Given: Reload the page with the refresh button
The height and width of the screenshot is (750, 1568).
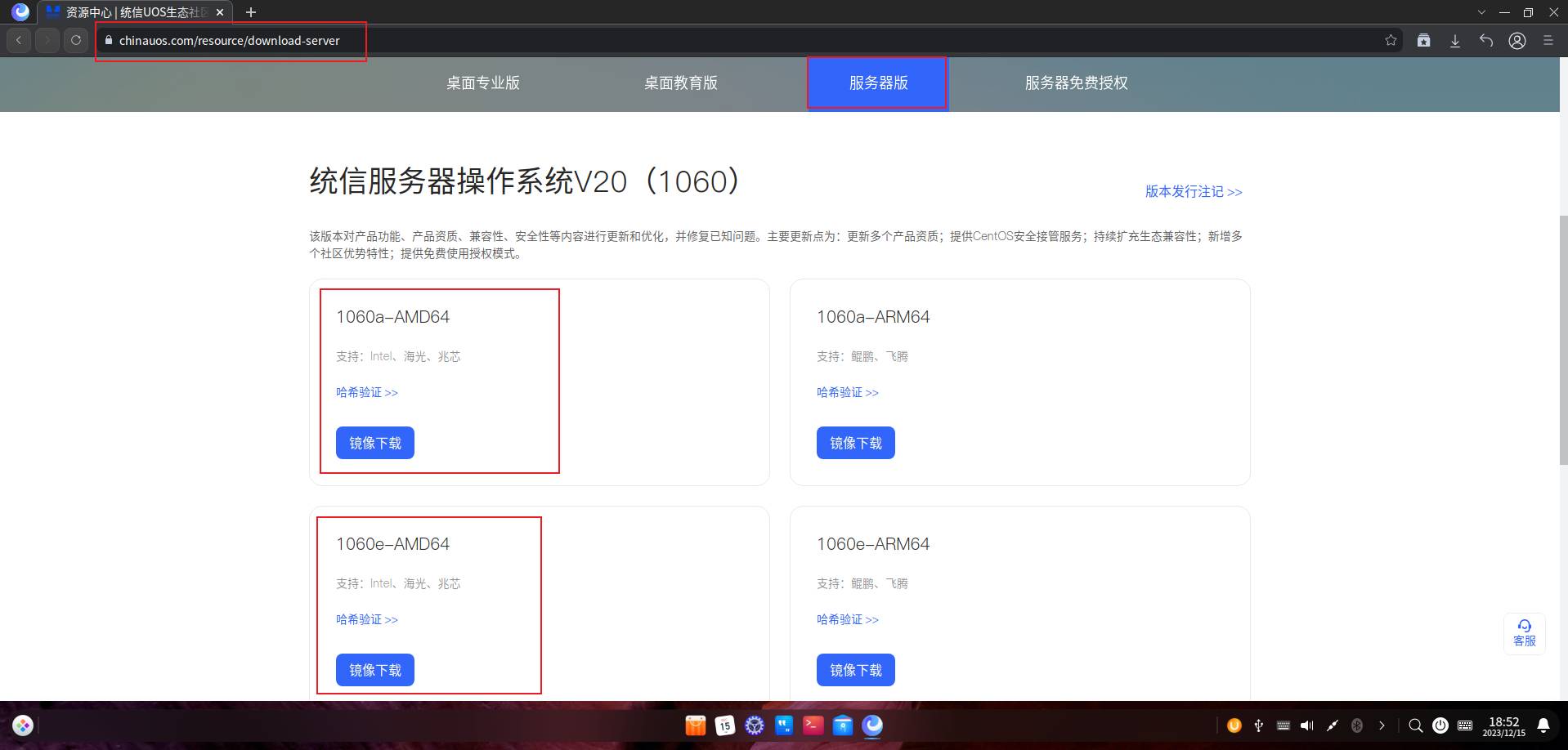Looking at the screenshot, I should tap(76, 40).
